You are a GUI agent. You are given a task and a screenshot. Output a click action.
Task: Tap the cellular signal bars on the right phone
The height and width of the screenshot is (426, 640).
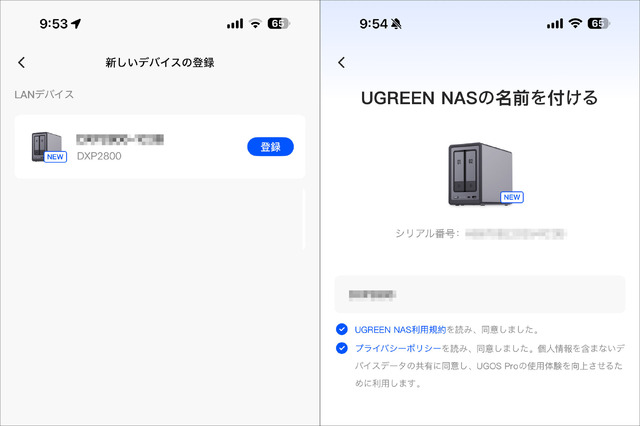pos(555,24)
